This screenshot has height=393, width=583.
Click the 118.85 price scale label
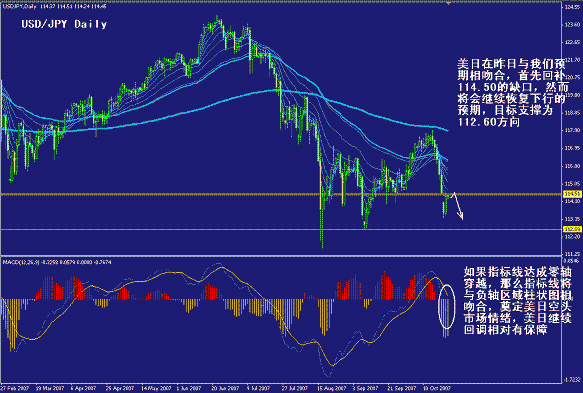[573, 113]
